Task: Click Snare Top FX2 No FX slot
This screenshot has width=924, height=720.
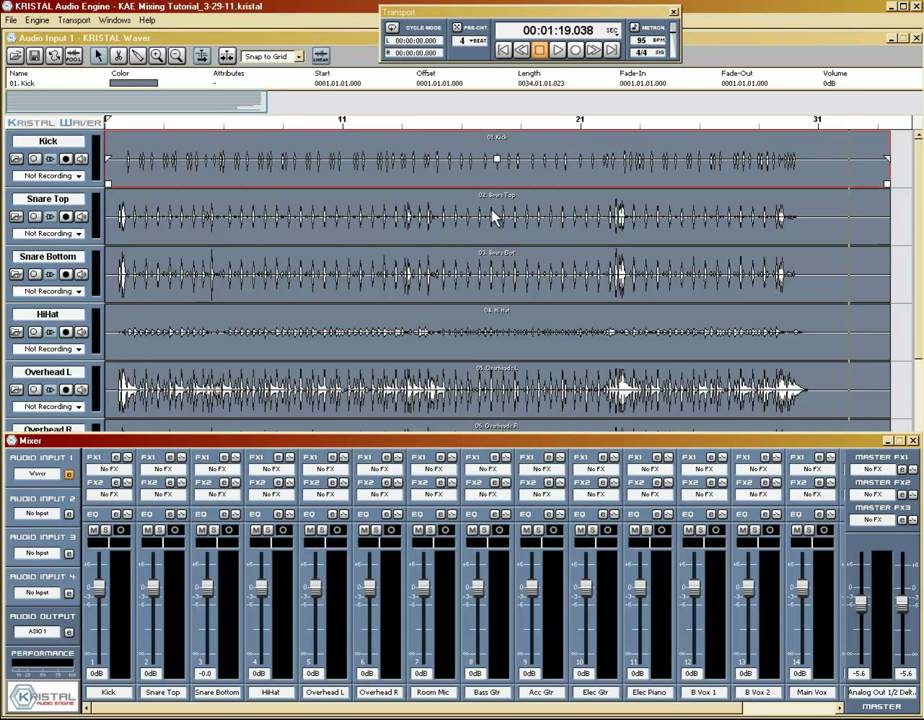Action: pos(163,494)
